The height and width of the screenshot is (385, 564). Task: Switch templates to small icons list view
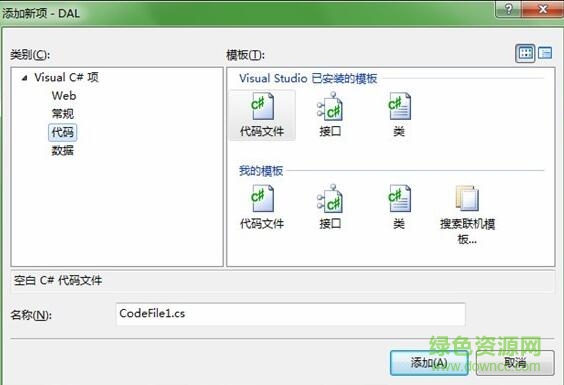tap(545, 54)
